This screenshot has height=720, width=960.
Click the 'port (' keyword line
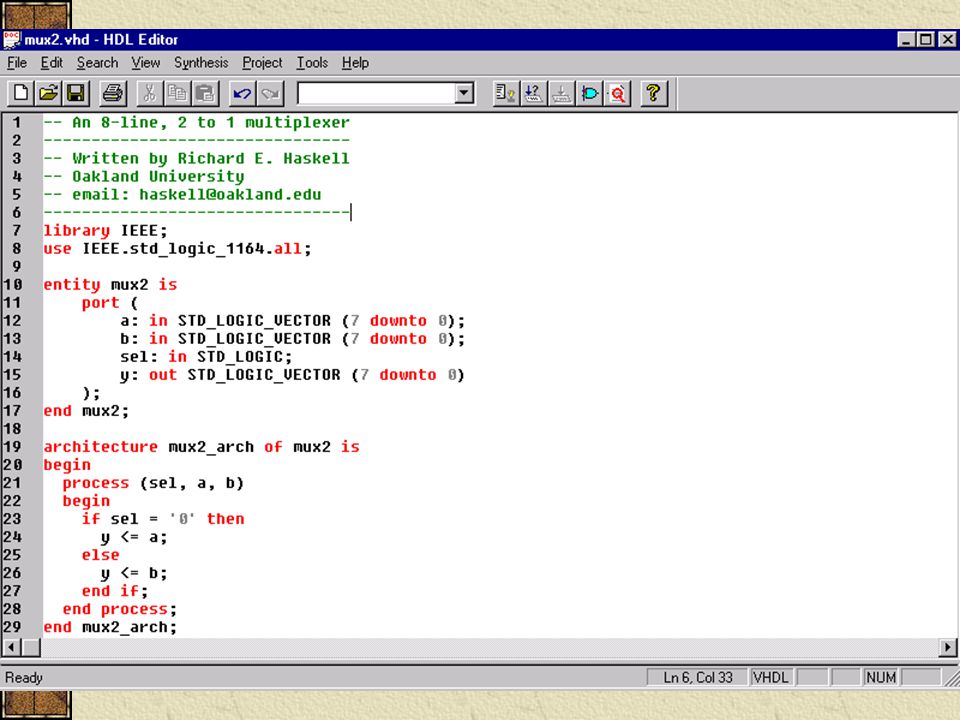110,302
